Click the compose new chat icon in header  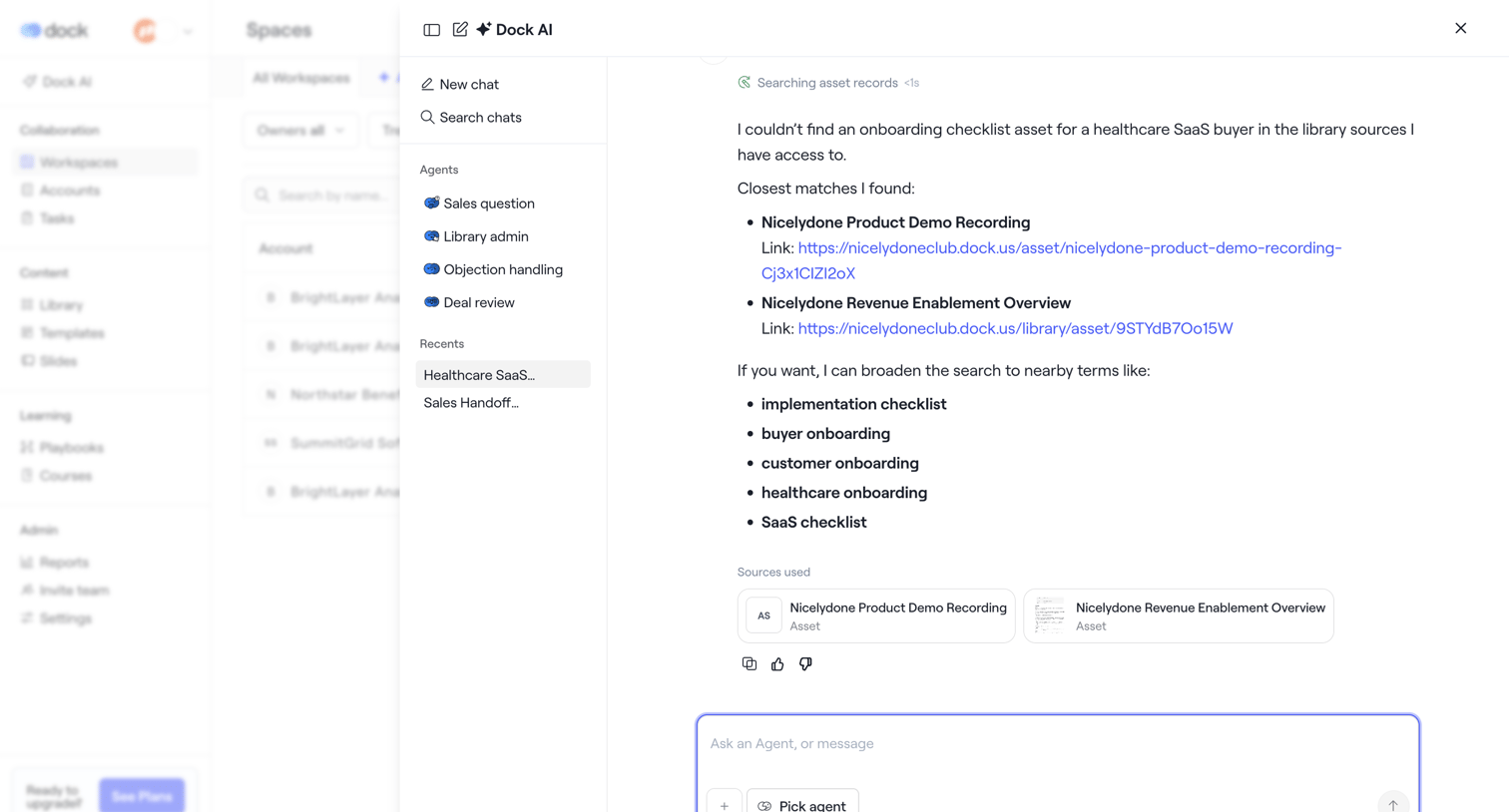pos(460,30)
